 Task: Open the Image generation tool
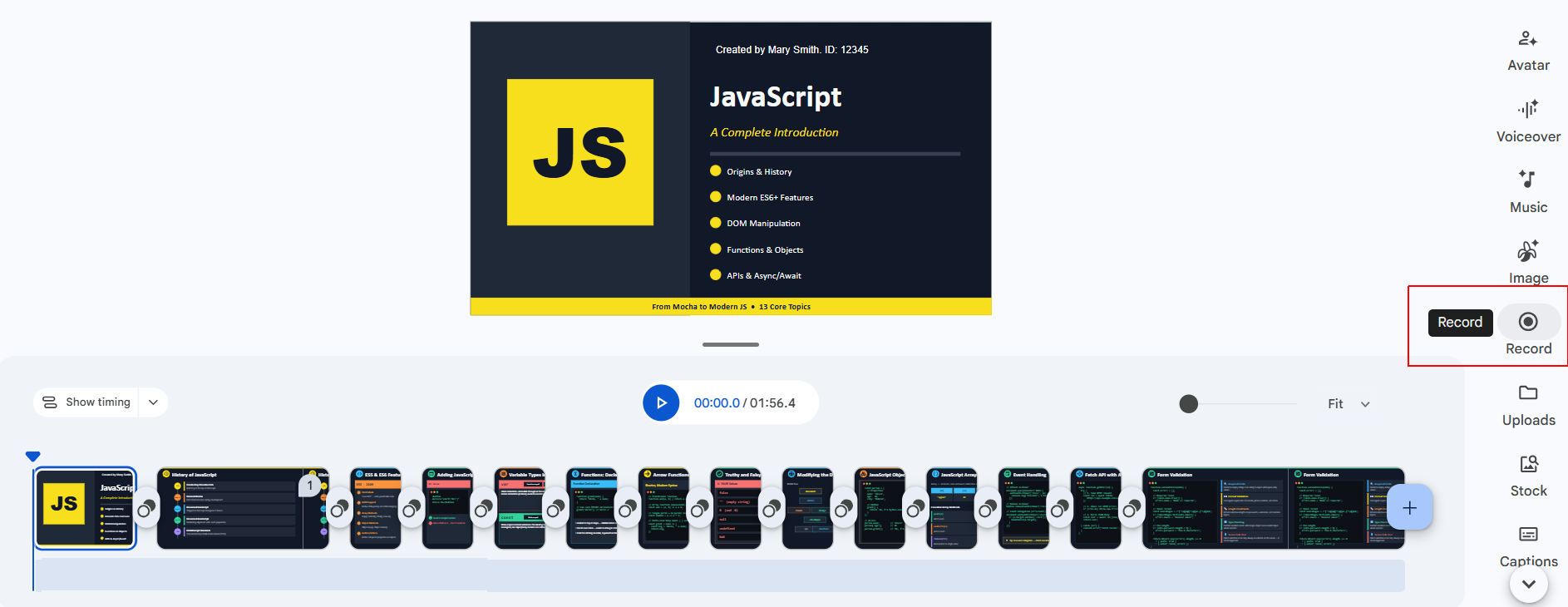[x=1528, y=263]
